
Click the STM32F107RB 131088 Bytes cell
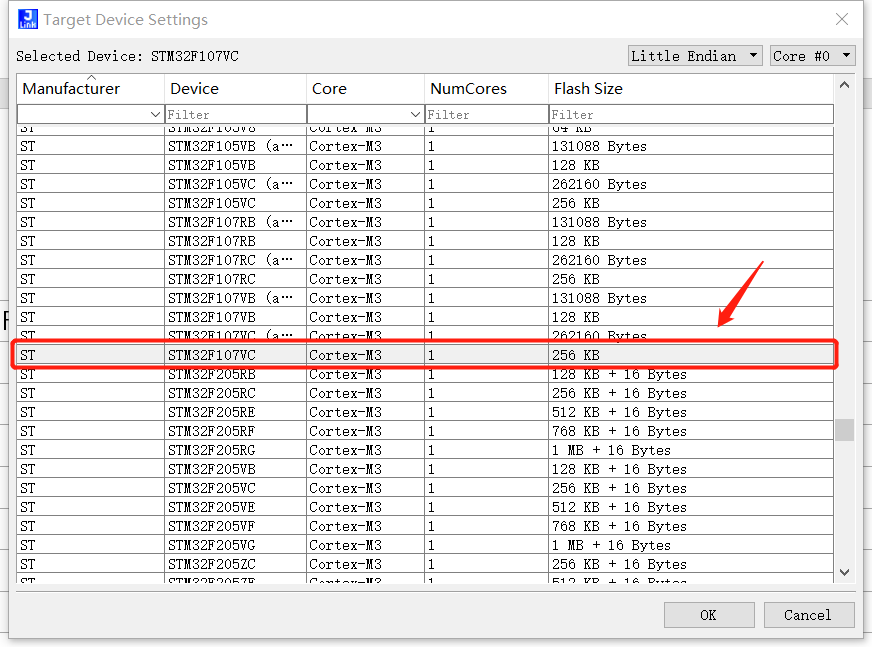pyautogui.click(x=691, y=222)
